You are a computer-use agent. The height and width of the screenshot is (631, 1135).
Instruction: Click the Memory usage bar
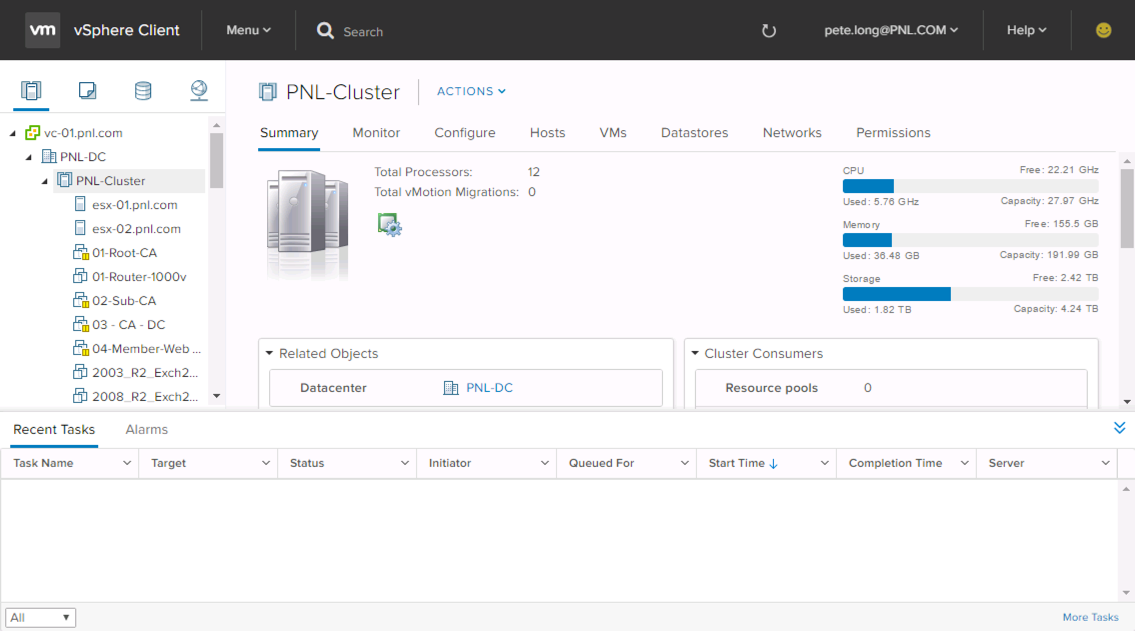(970, 240)
